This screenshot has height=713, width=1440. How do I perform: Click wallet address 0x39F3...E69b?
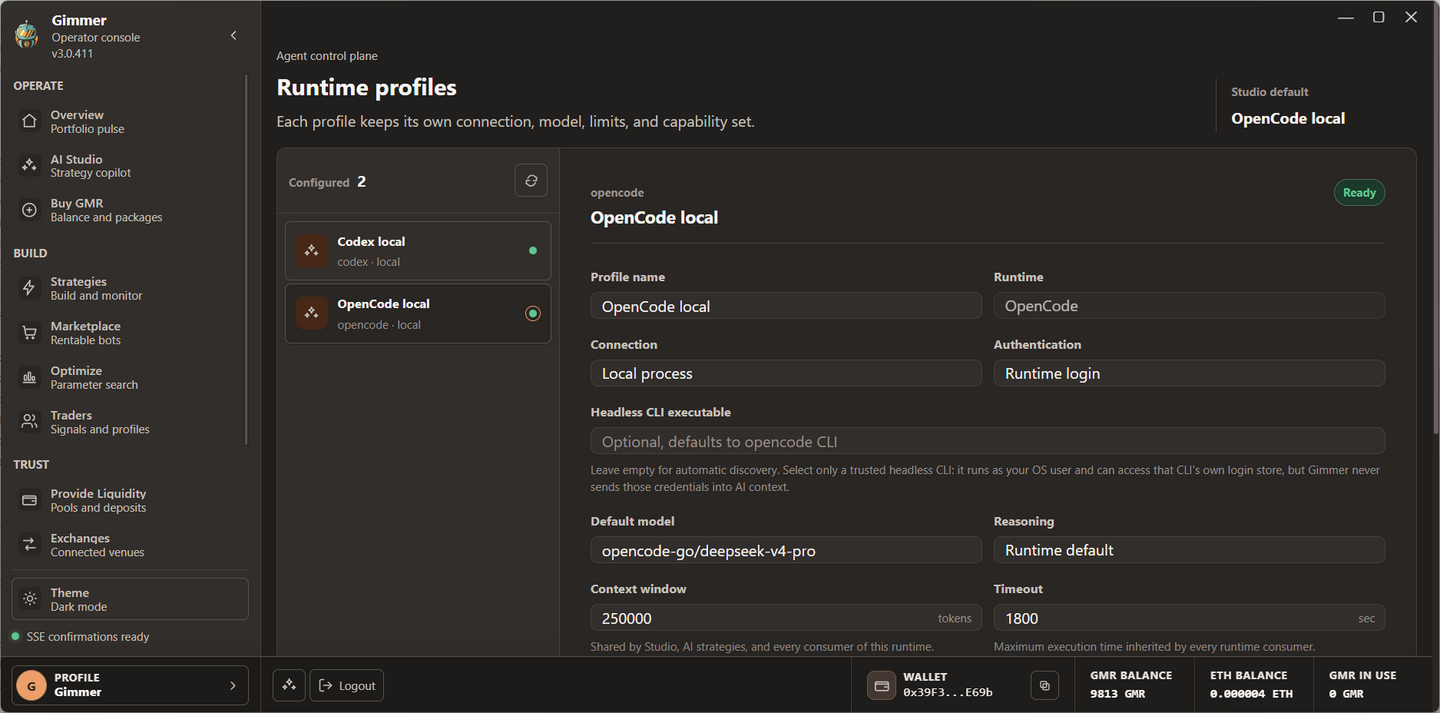[x=948, y=693]
